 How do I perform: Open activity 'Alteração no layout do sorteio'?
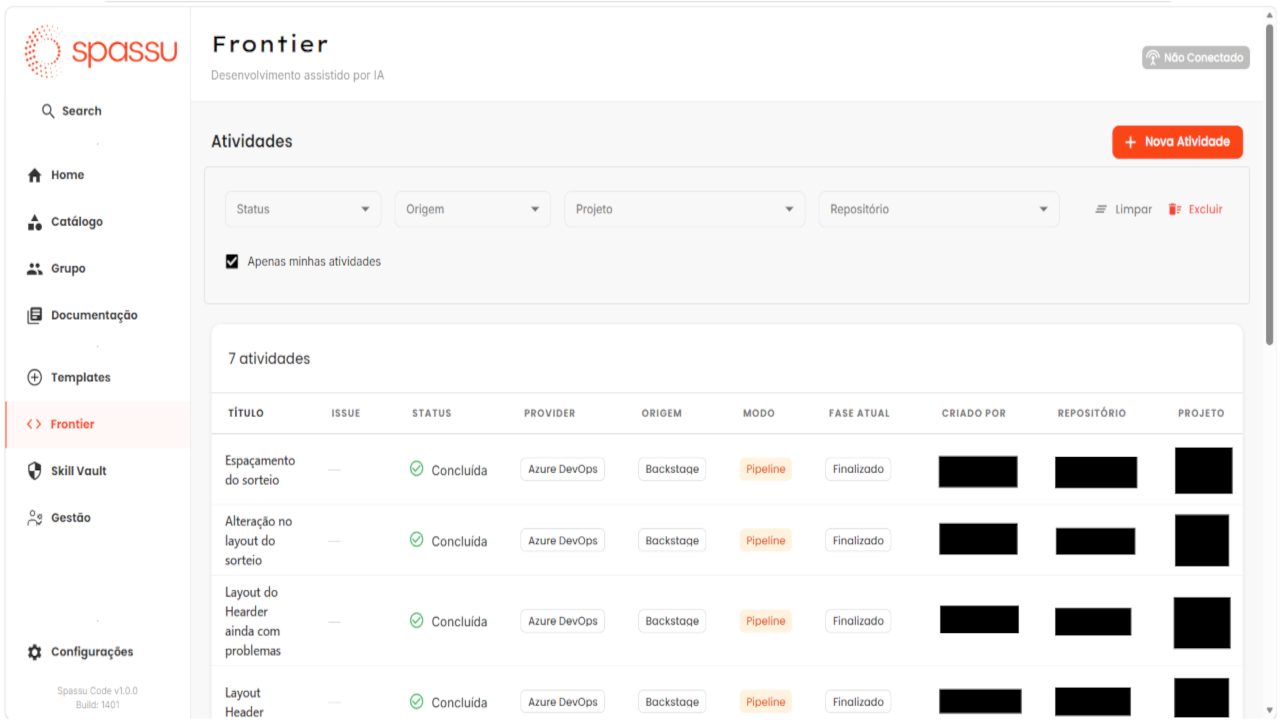(x=259, y=541)
